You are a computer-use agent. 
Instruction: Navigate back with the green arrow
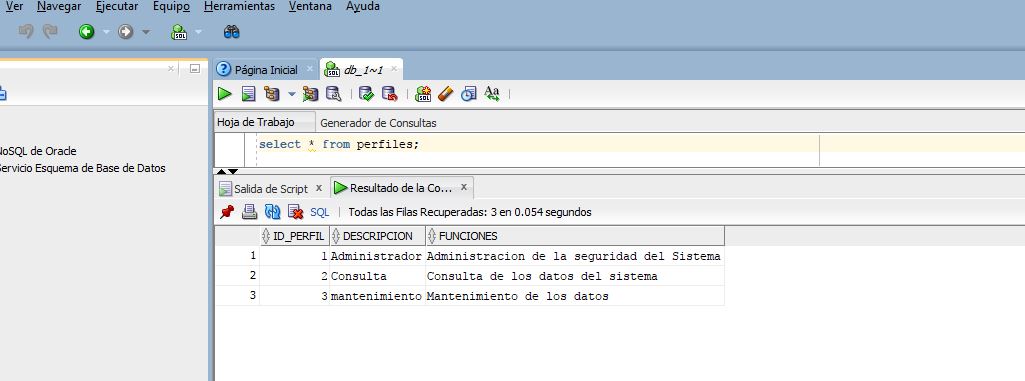point(86,31)
